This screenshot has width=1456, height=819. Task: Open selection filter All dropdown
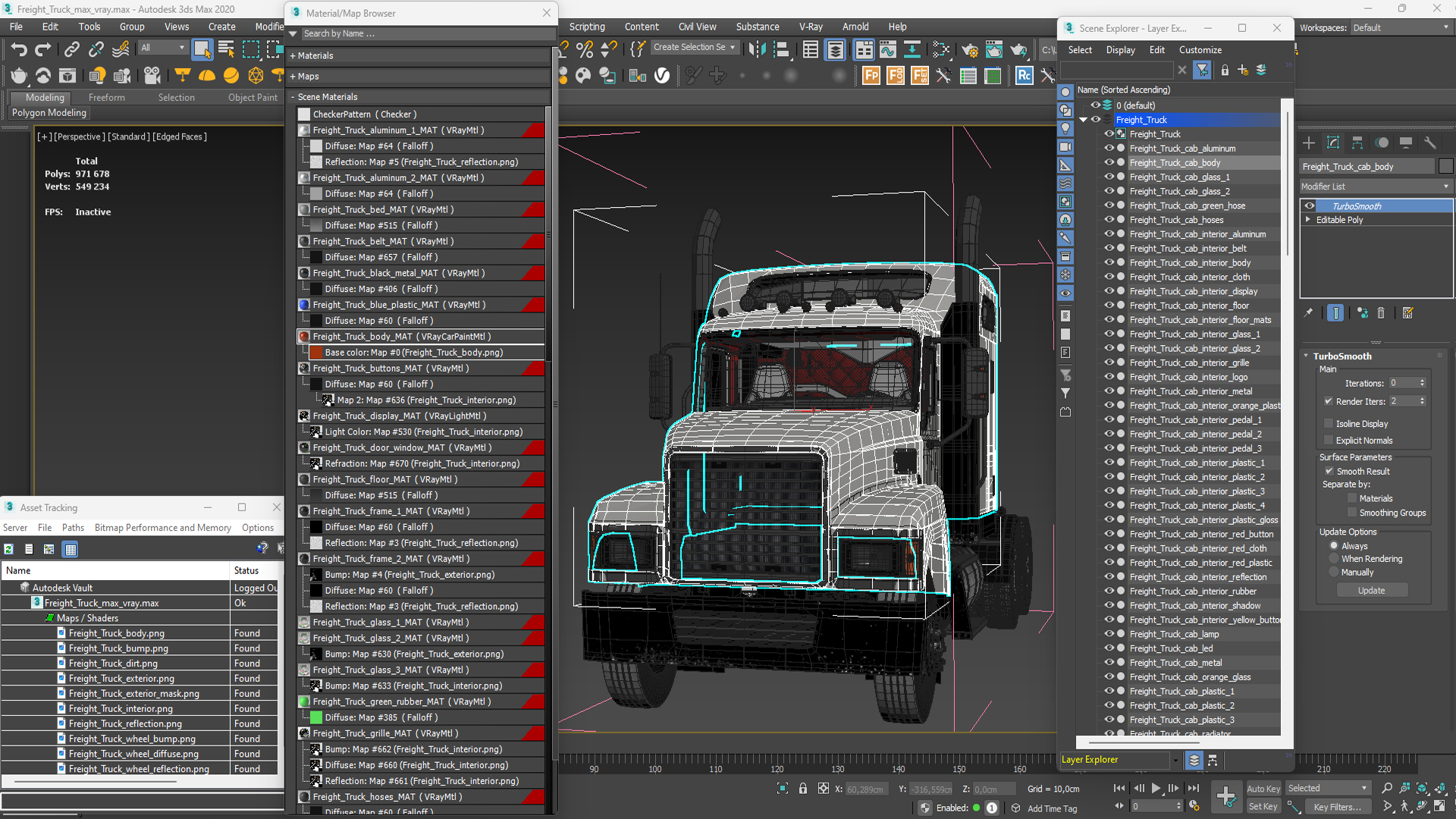point(162,48)
